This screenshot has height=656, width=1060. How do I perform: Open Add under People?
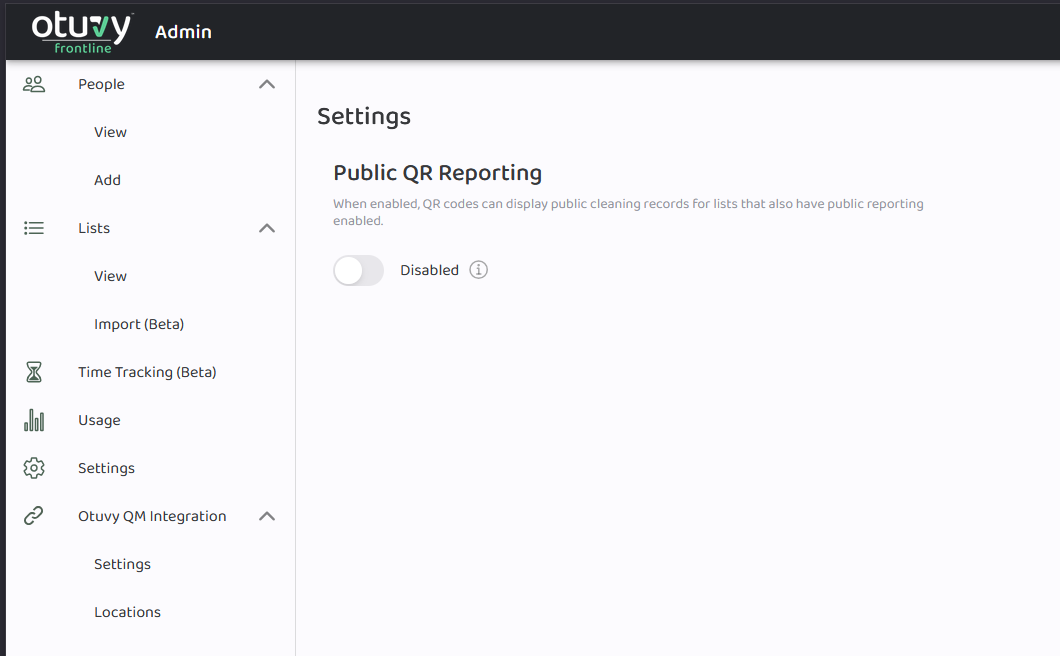point(107,180)
